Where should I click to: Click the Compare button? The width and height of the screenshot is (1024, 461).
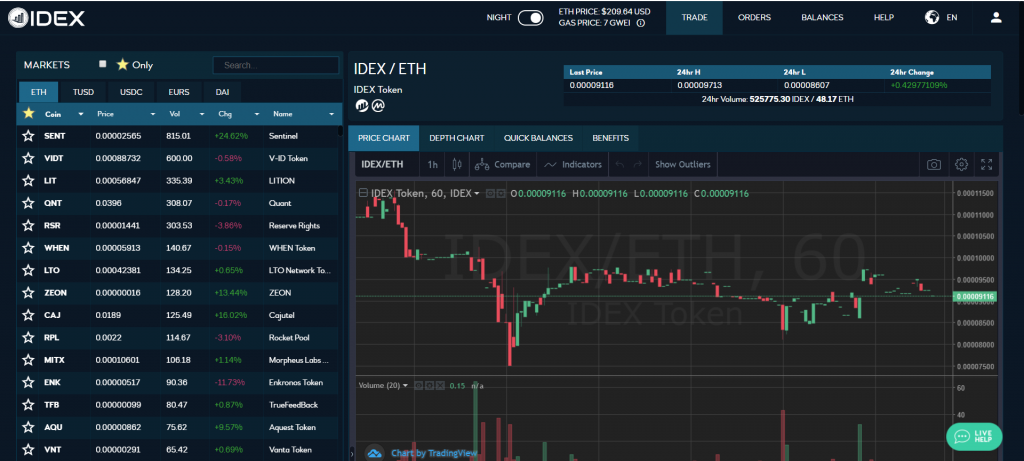(x=502, y=165)
